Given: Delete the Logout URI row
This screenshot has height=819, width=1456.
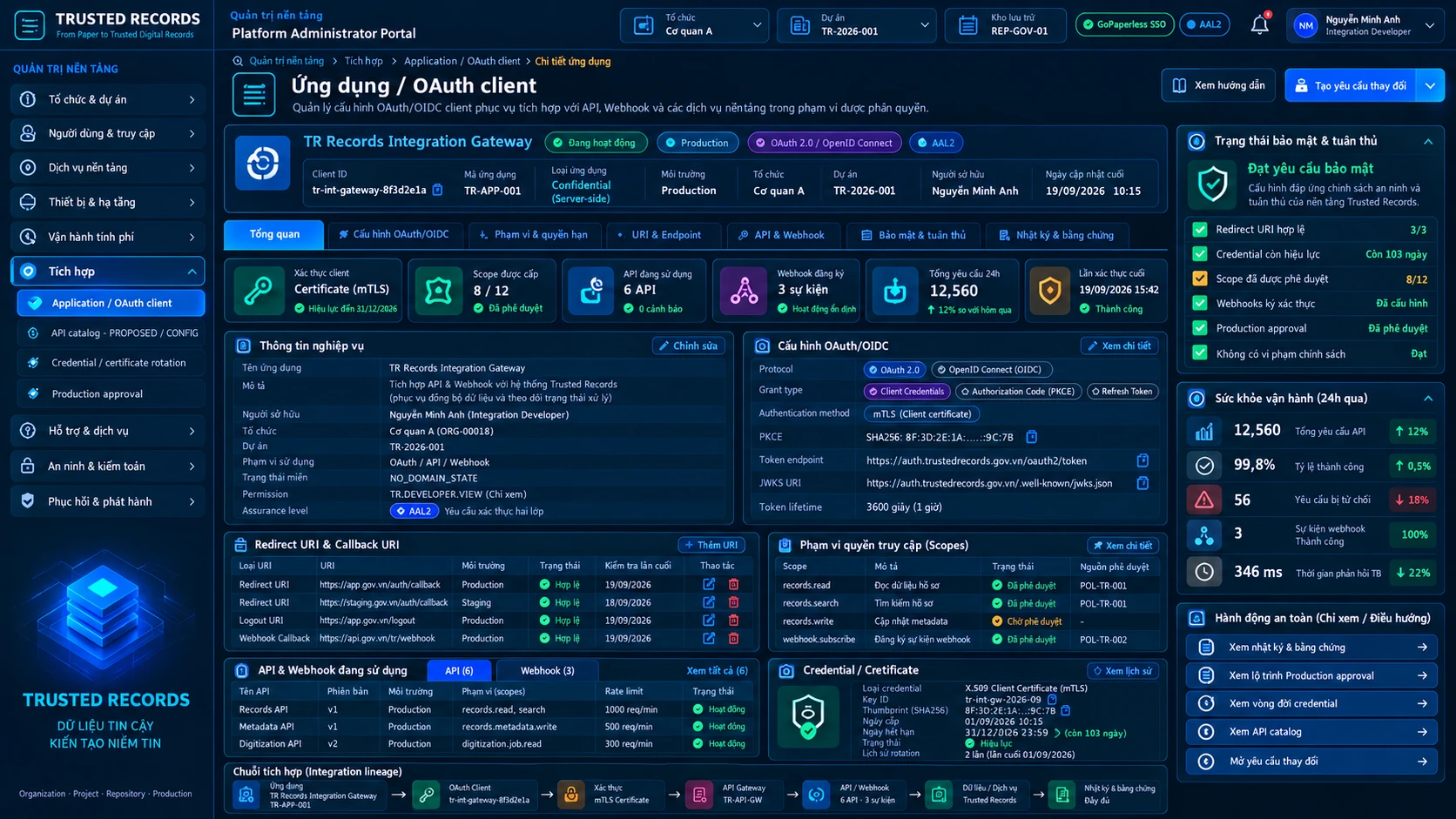Looking at the screenshot, I should (733, 621).
